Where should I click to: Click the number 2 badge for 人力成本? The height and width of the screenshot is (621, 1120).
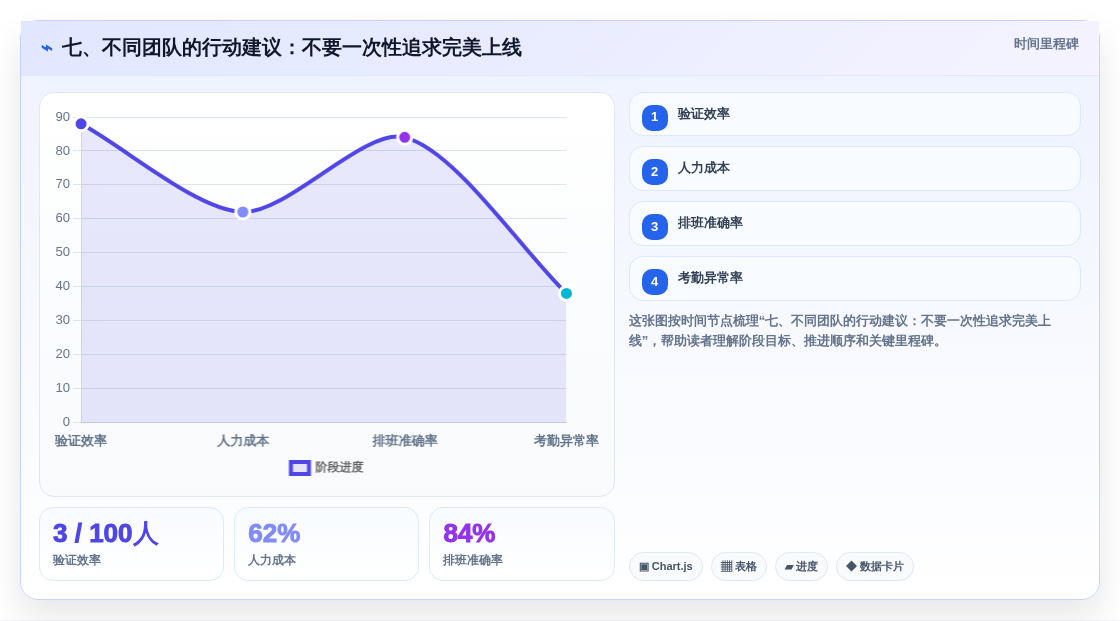coord(654,172)
